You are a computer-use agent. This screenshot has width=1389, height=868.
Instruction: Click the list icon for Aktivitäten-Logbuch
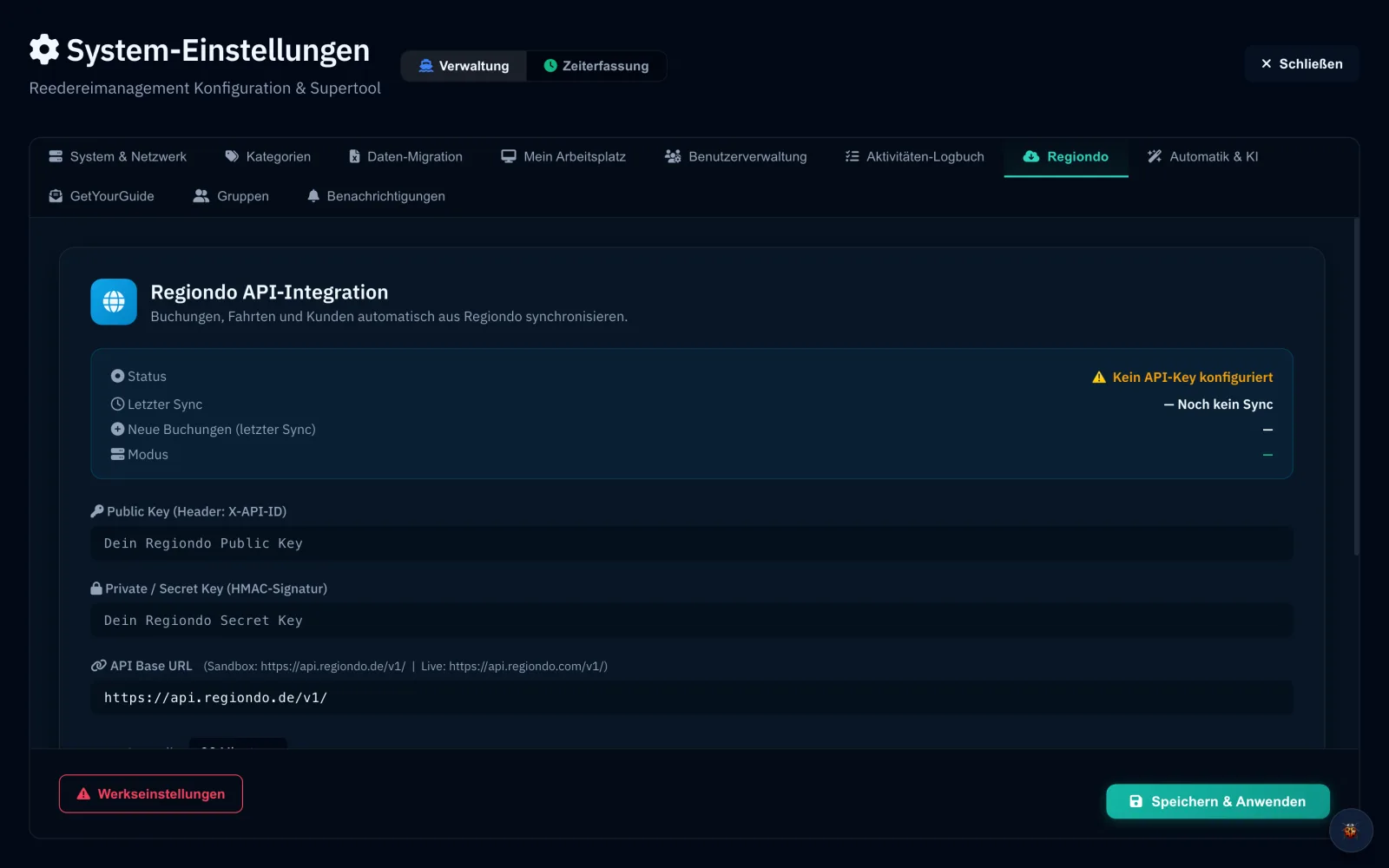click(x=852, y=156)
